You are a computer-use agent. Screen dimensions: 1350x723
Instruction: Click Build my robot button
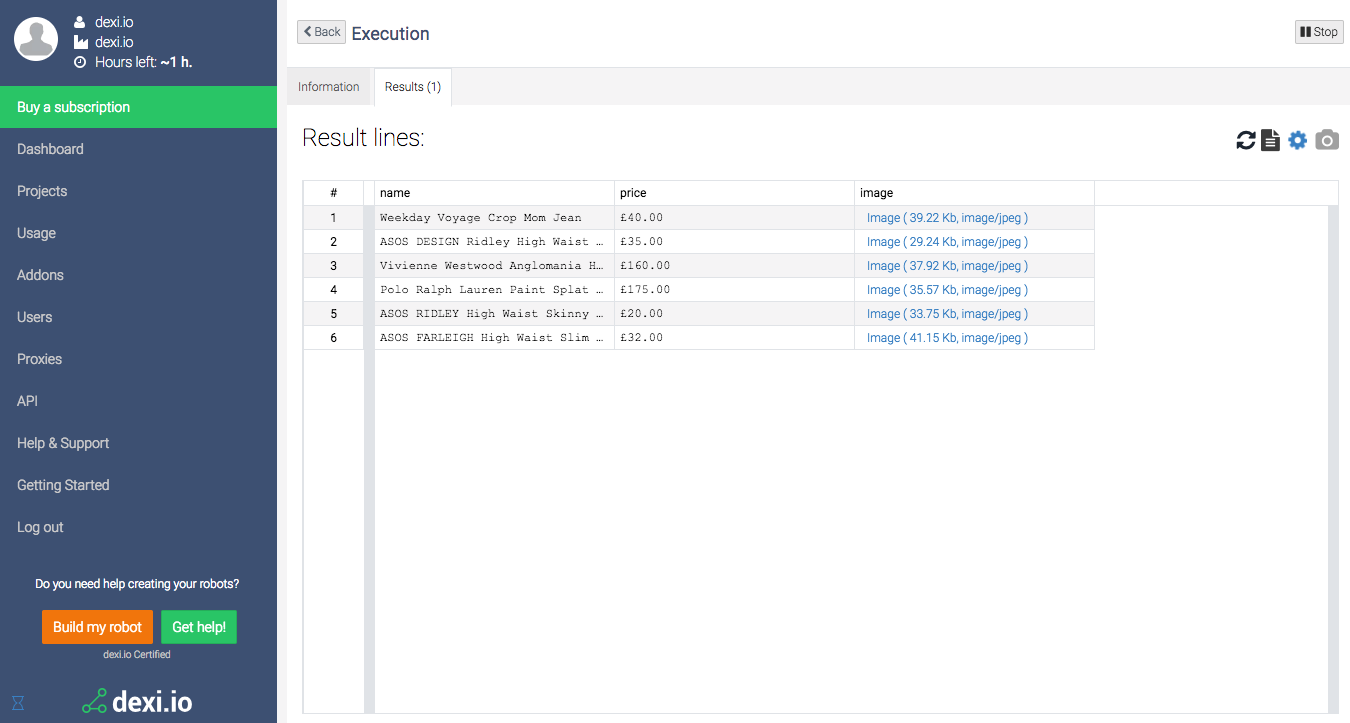tap(97, 627)
